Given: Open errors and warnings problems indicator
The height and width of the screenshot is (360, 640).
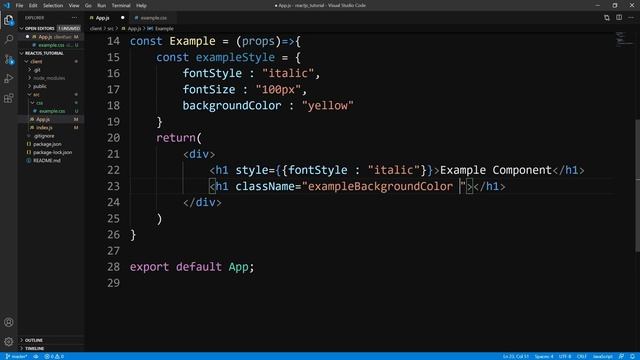Looking at the screenshot, I should (54, 356).
